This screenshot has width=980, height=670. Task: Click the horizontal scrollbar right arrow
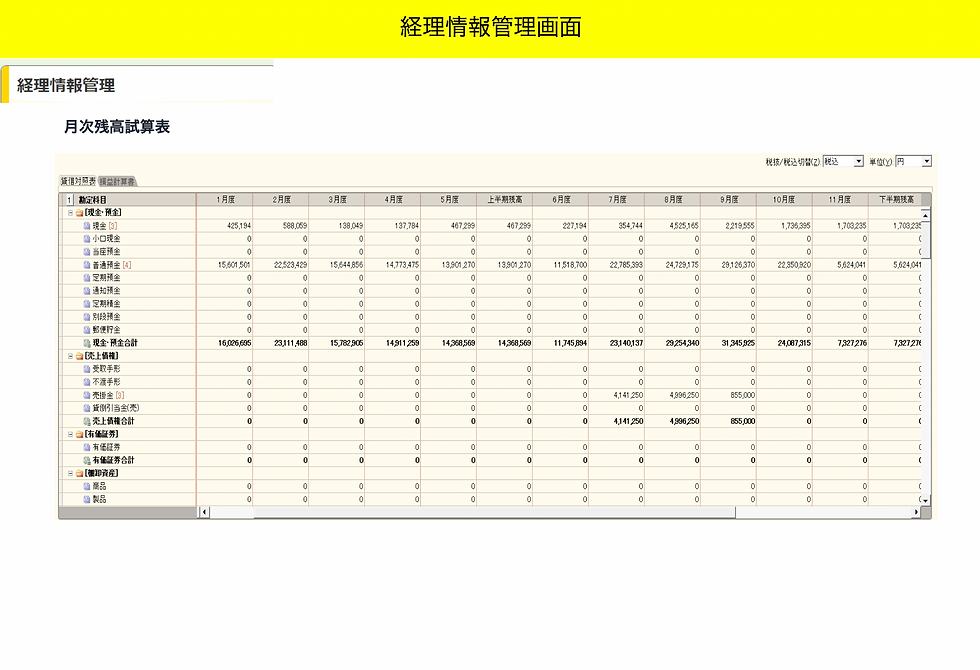pos(916,512)
